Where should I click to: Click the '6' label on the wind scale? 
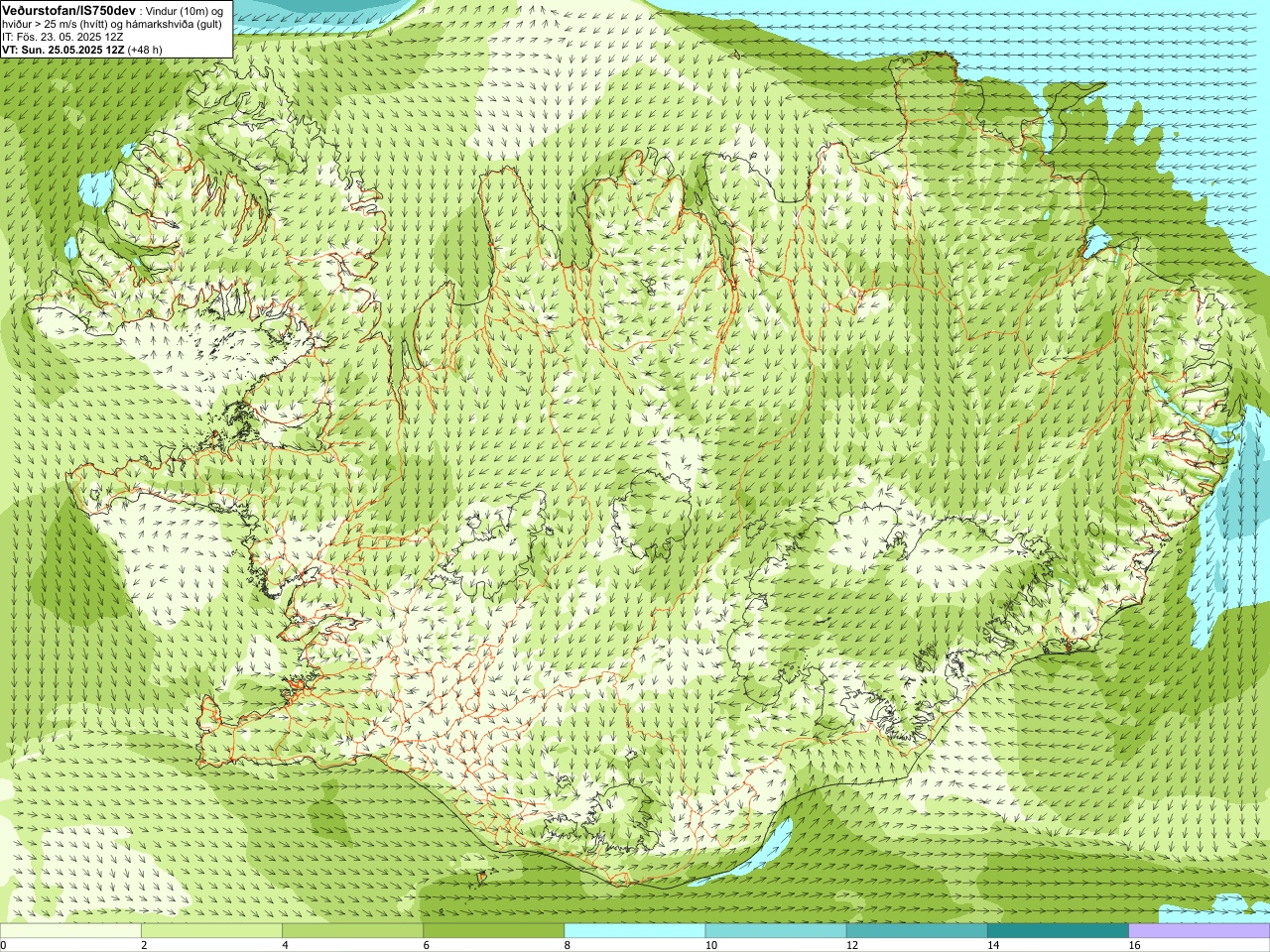coord(427,945)
